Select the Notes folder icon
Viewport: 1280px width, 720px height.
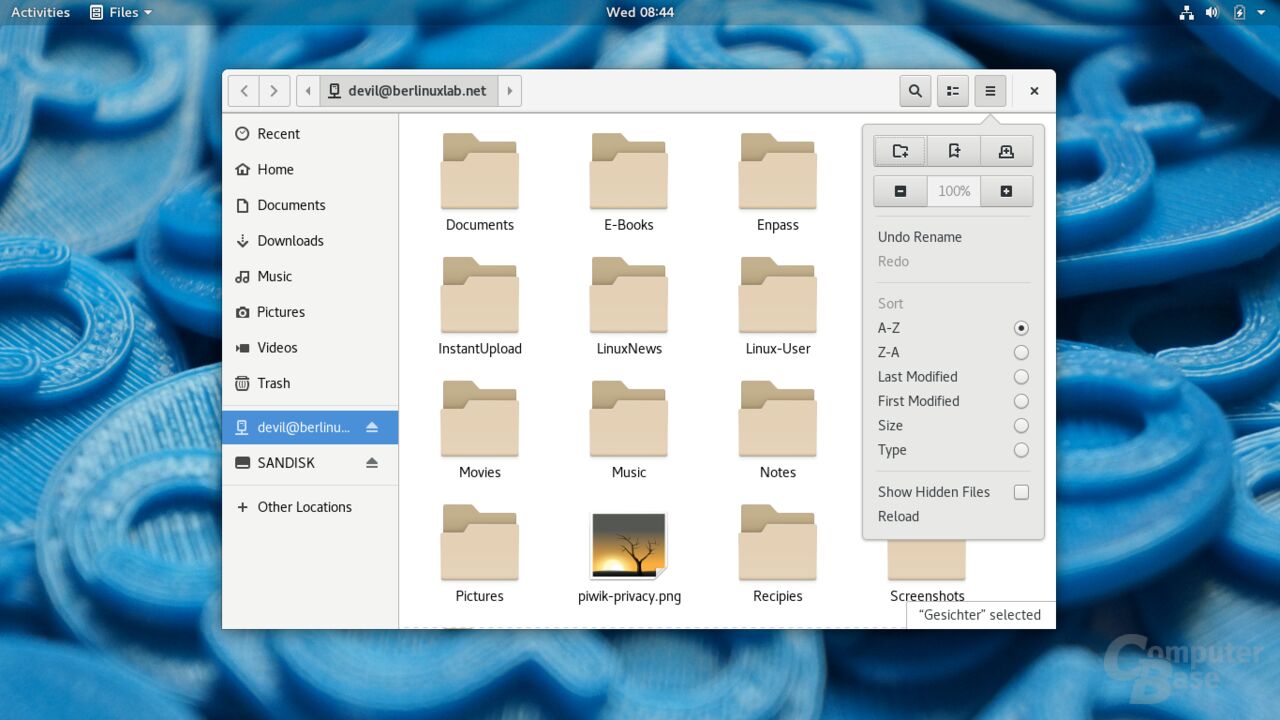point(778,419)
